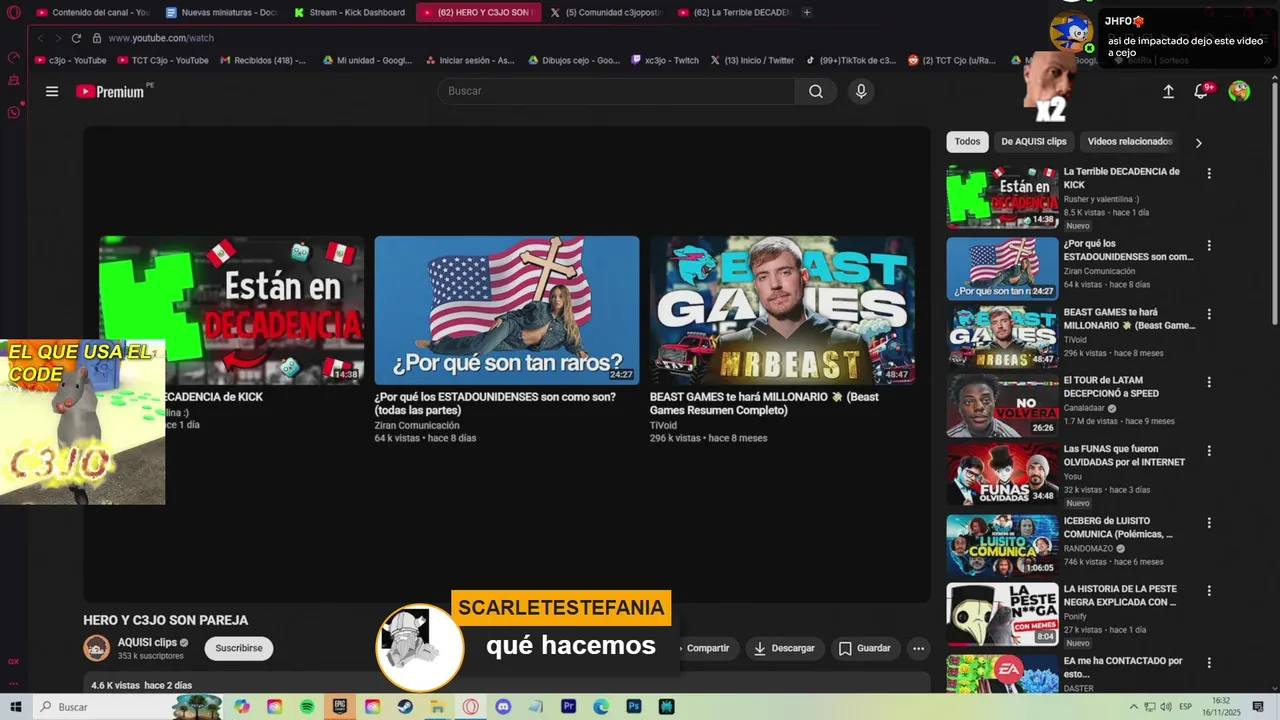Open a new browser tab
1280x720 pixels.
click(x=807, y=12)
